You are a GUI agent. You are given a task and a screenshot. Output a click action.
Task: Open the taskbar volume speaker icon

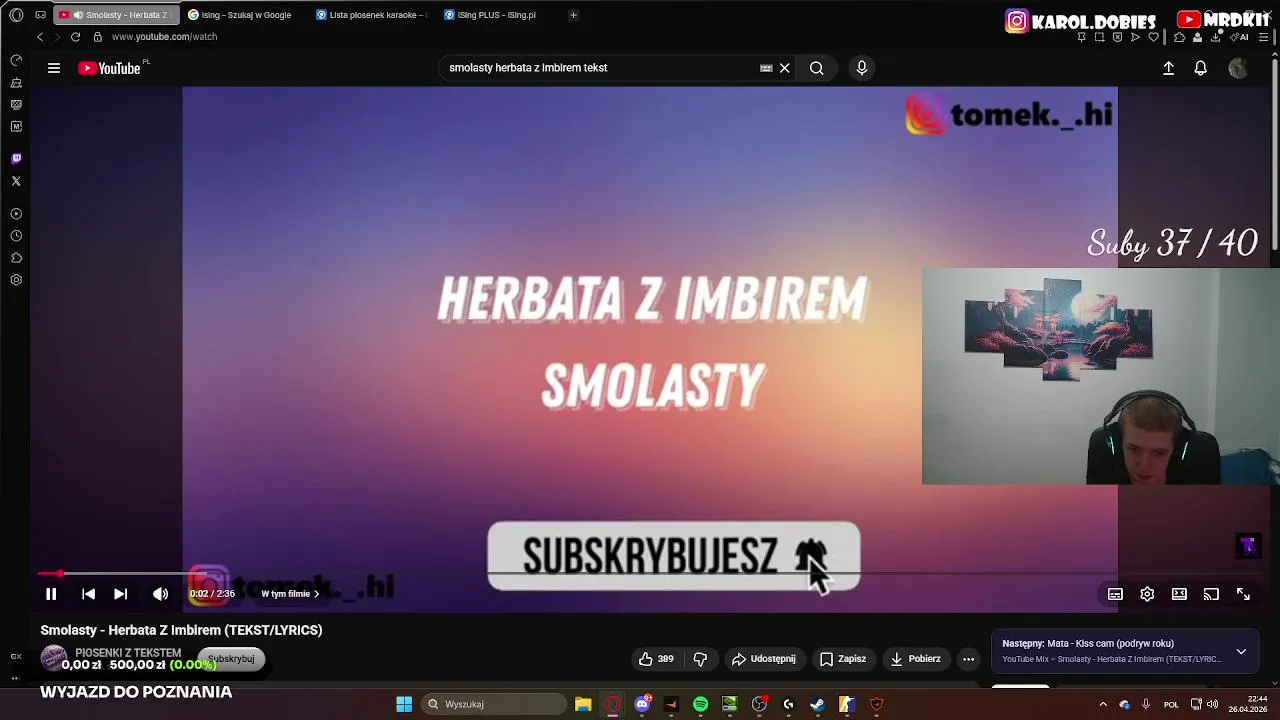1212,704
